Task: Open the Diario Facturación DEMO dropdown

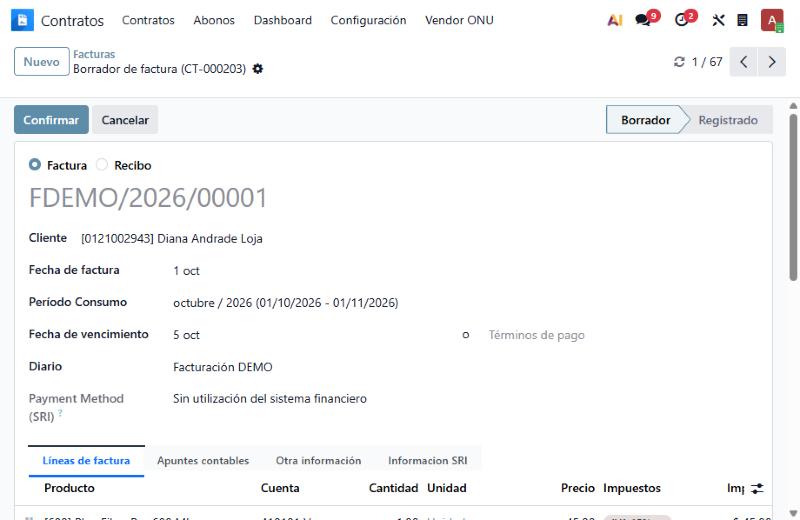Action: click(x=222, y=367)
